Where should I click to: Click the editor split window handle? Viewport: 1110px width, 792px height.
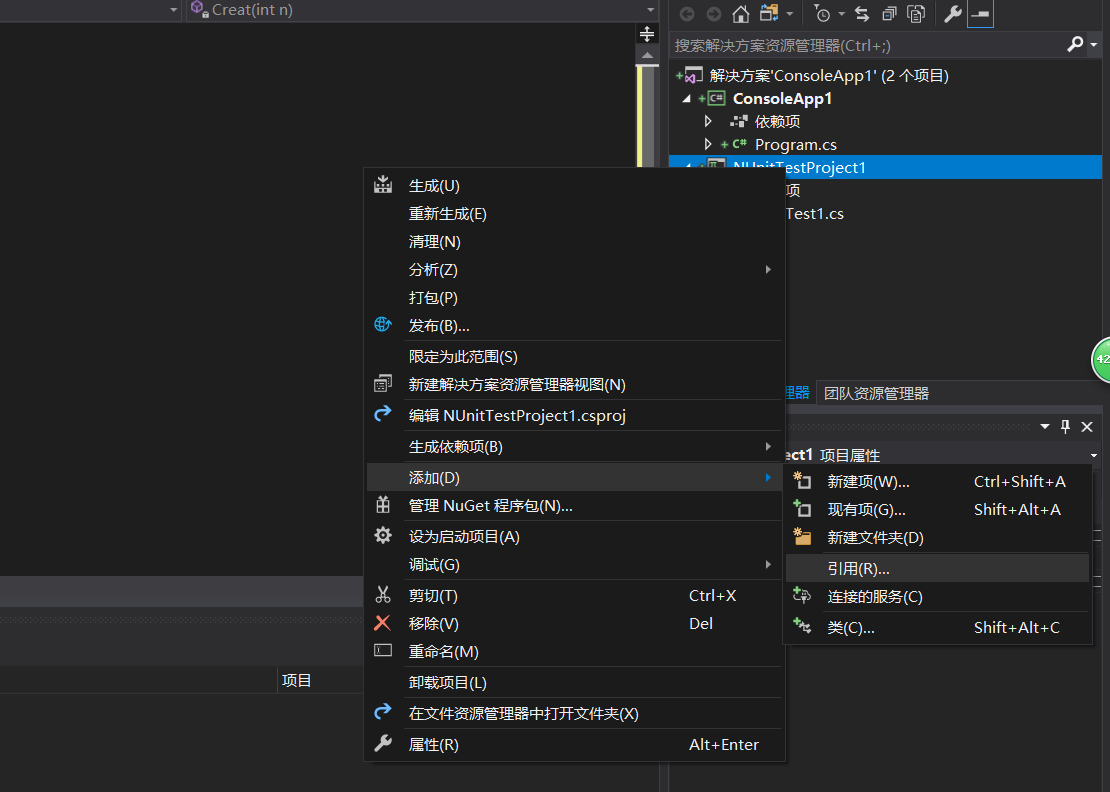coord(646,33)
